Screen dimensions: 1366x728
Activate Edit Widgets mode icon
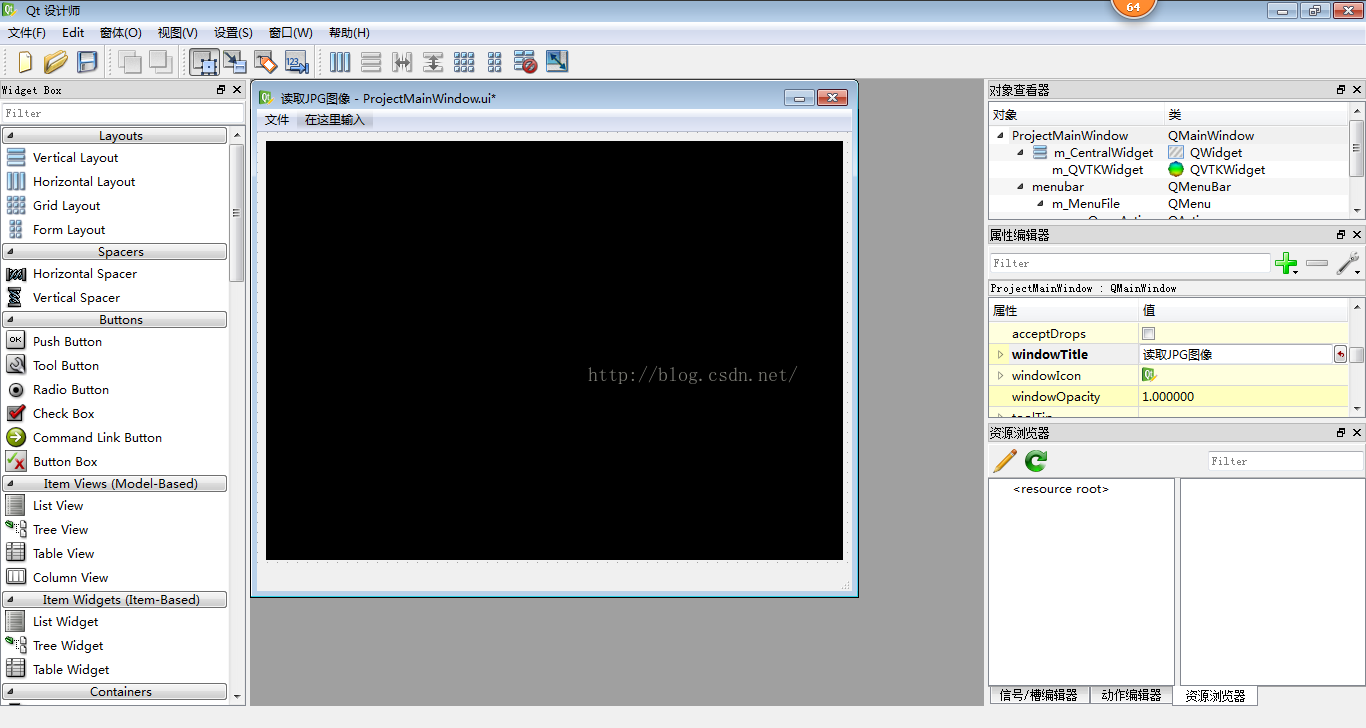point(205,62)
